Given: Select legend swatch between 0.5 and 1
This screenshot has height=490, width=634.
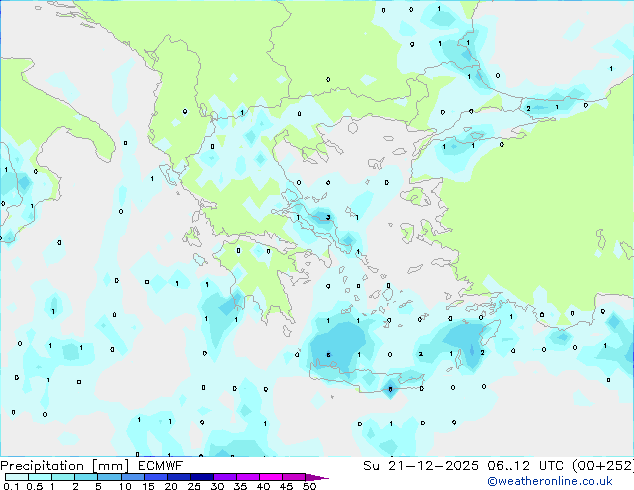Looking at the screenshot, I should (x=40, y=477).
